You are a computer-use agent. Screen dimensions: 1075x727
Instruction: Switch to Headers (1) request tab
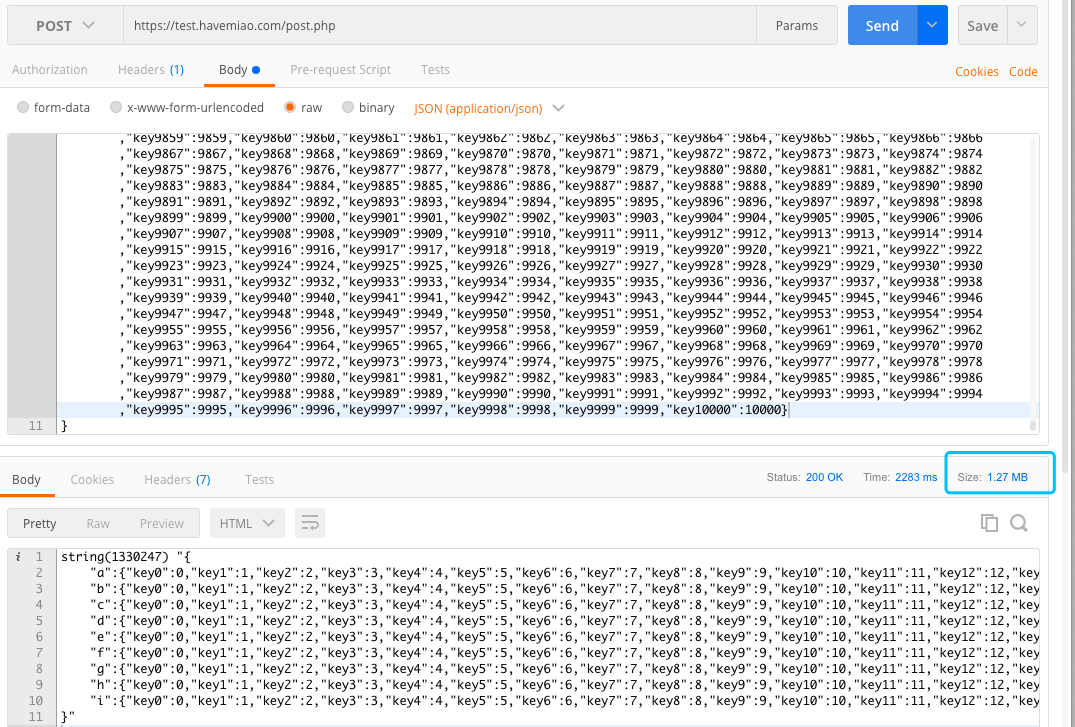pos(151,69)
